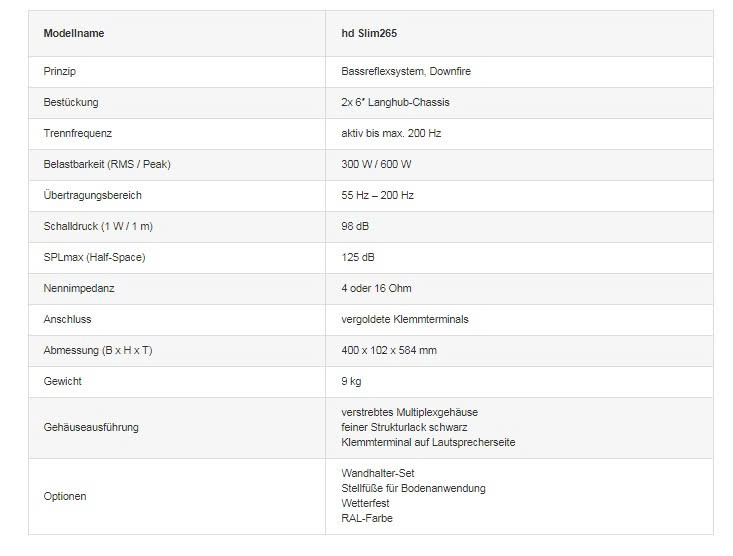
Task: Click the Trennfrequenz label
Action: tap(78, 133)
